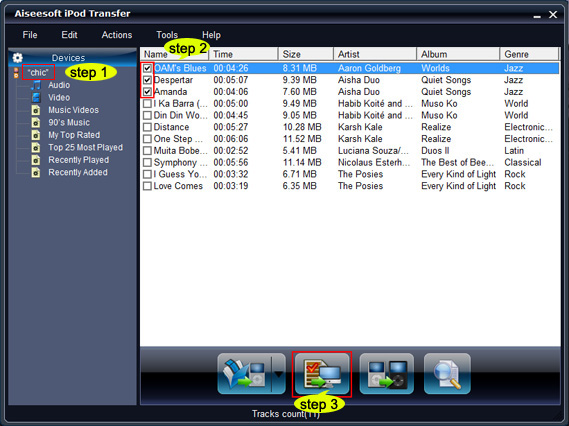Select the "chic" device node
The width and height of the screenshot is (569, 426).
[x=38, y=72]
